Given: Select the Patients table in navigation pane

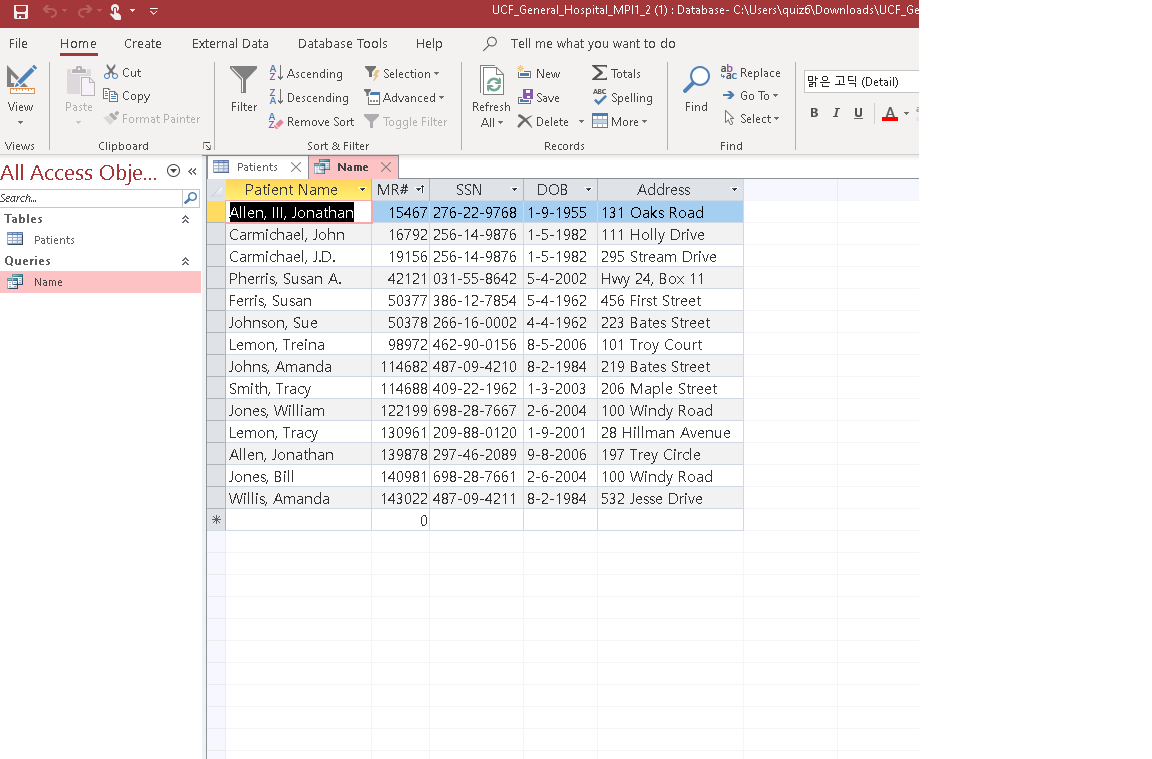Looking at the screenshot, I should click(100, 240).
